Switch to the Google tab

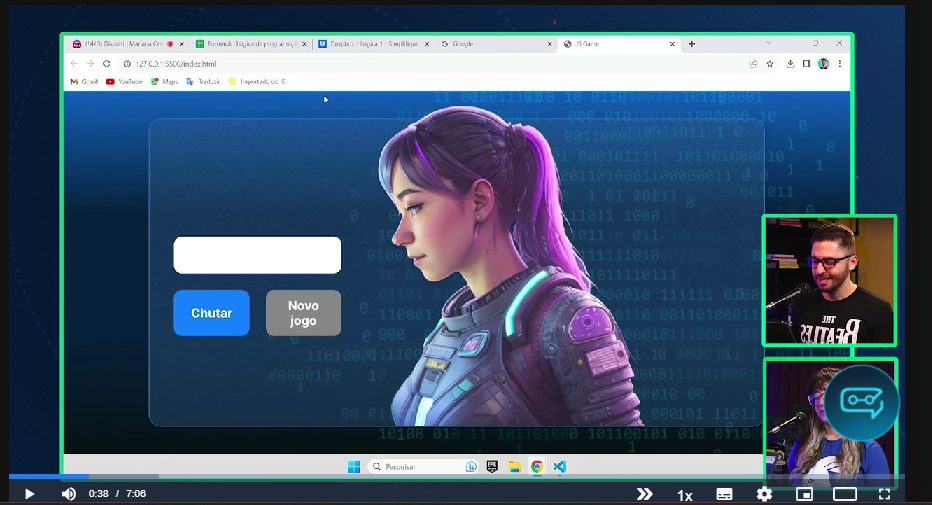coord(496,44)
